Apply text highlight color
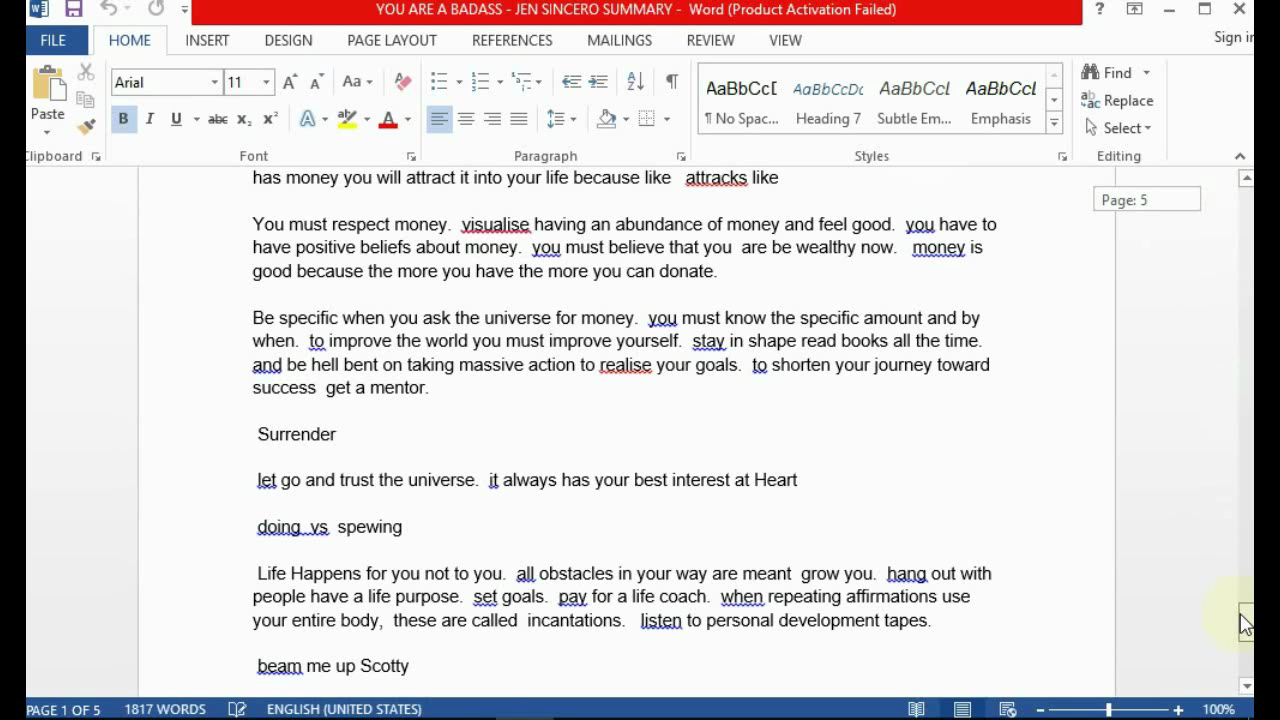1280x720 pixels. pos(347,119)
